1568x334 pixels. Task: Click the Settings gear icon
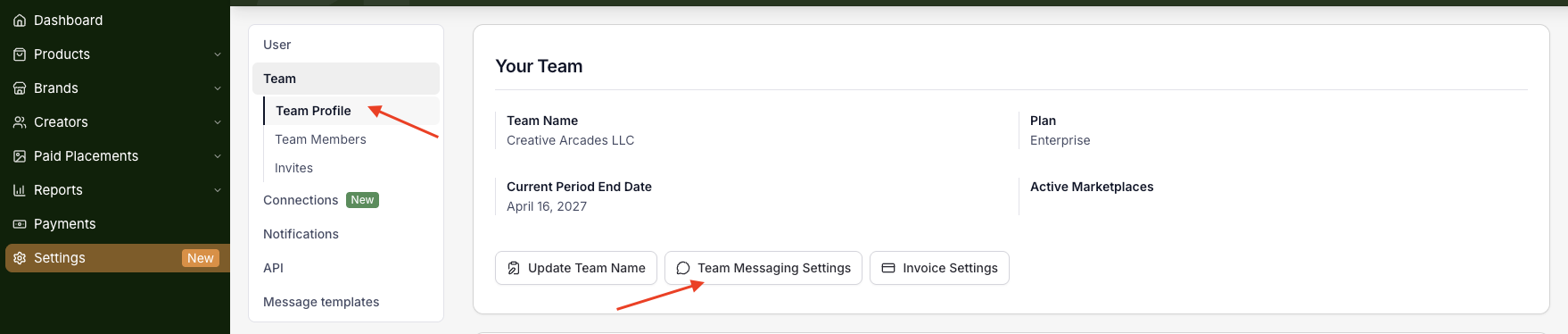point(20,258)
